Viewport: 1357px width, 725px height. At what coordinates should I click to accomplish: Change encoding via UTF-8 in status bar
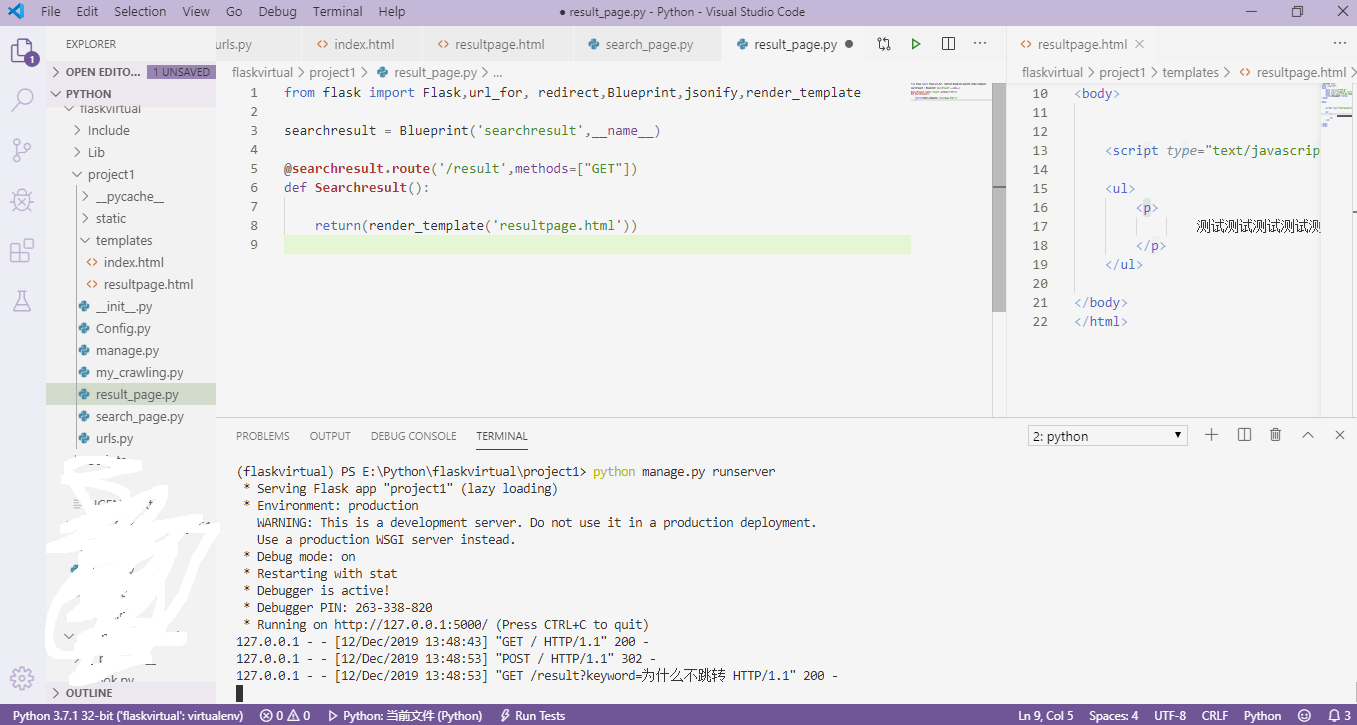tap(1170, 715)
